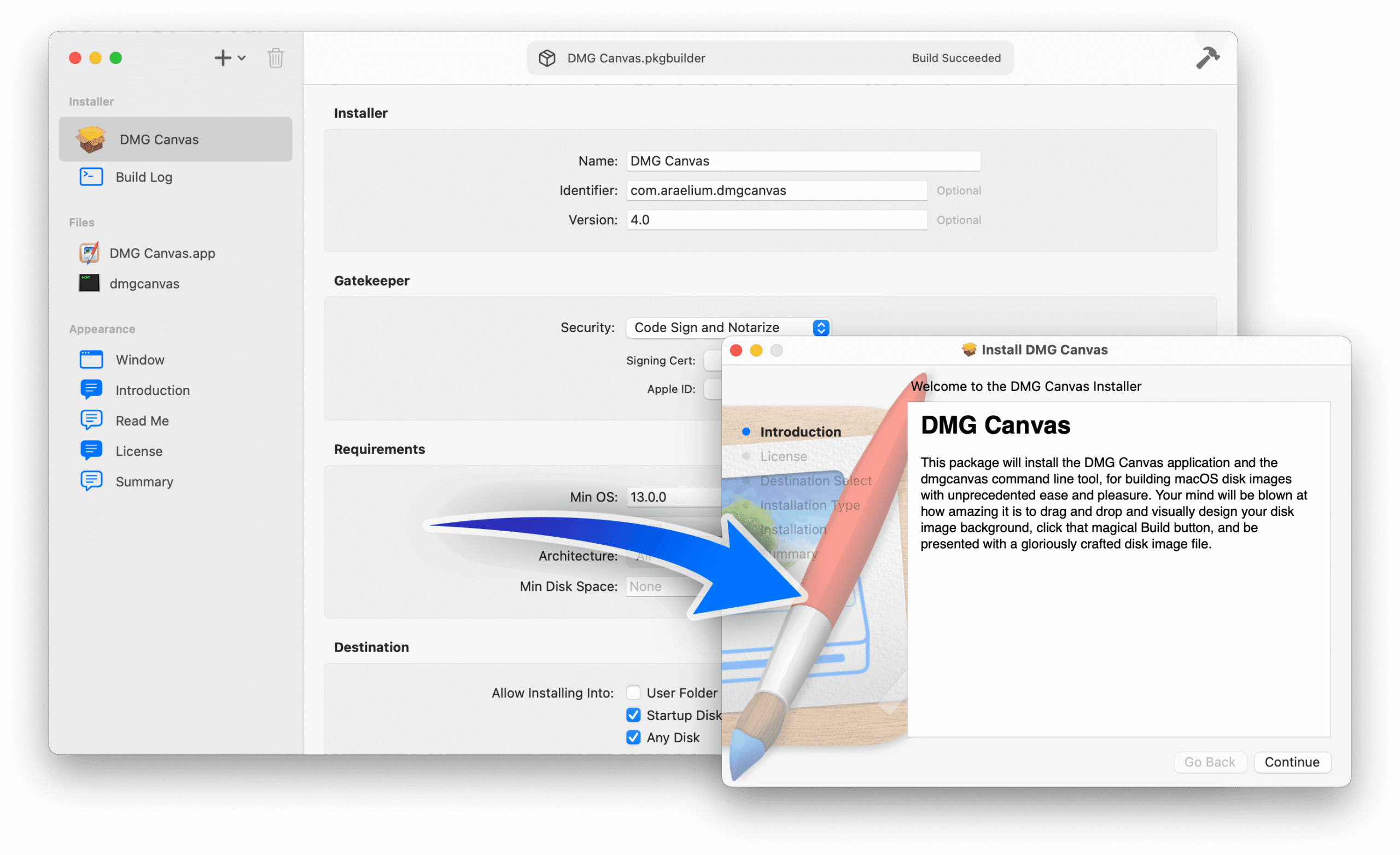Open the Summary appearance section
The height and width of the screenshot is (855, 1400).
pyautogui.click(x=144, y=481)
